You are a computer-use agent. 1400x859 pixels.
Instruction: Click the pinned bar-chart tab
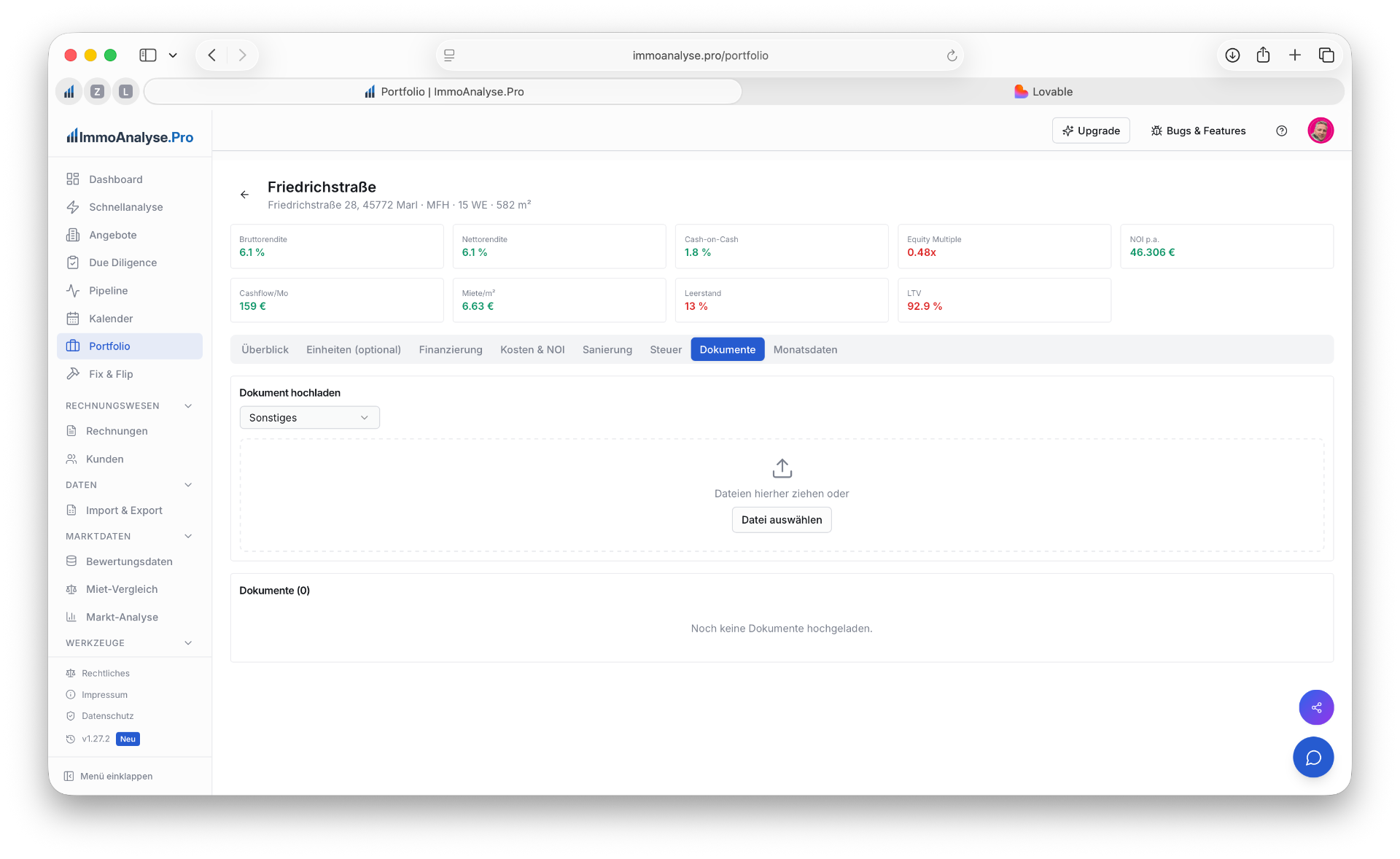pyautogui.click(x=69, y=92)
